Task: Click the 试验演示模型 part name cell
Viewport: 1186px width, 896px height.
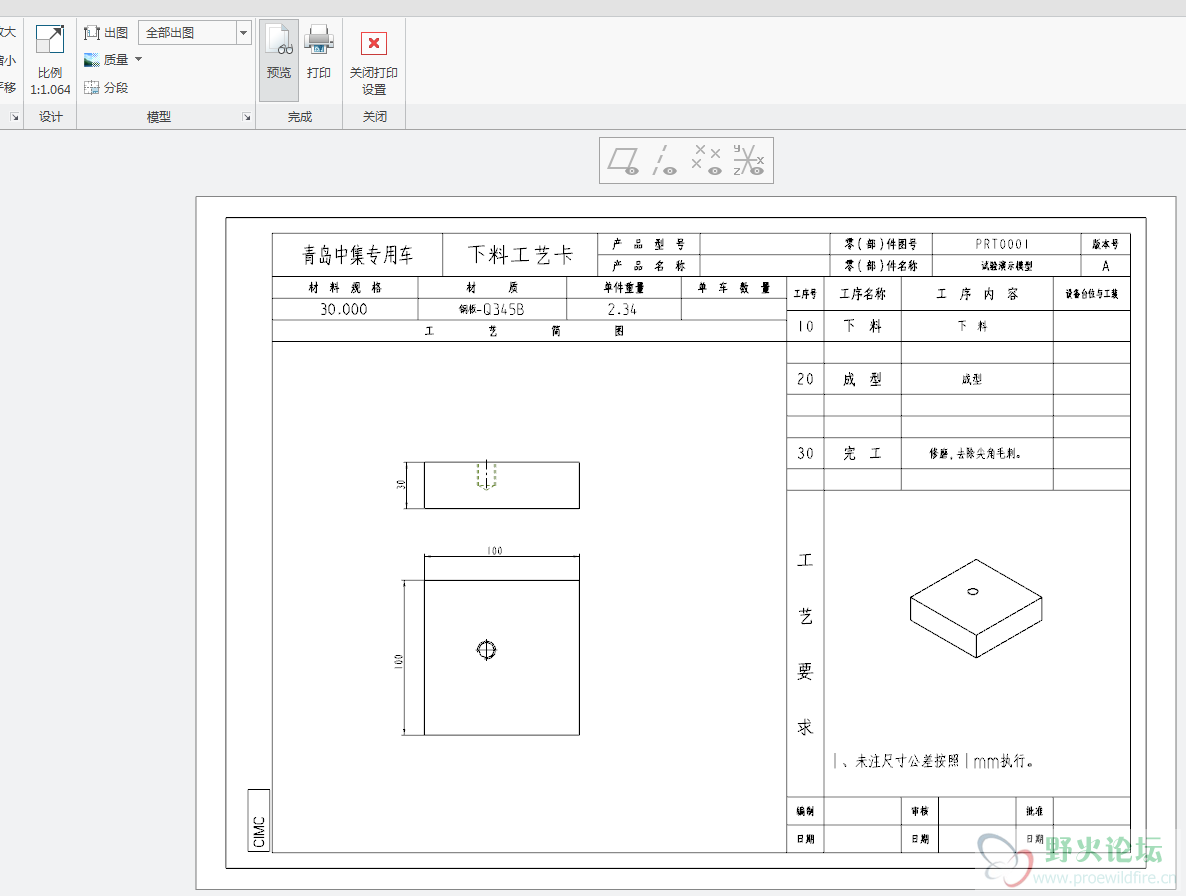Action: pyautogui.click(x=1007, y=266)
